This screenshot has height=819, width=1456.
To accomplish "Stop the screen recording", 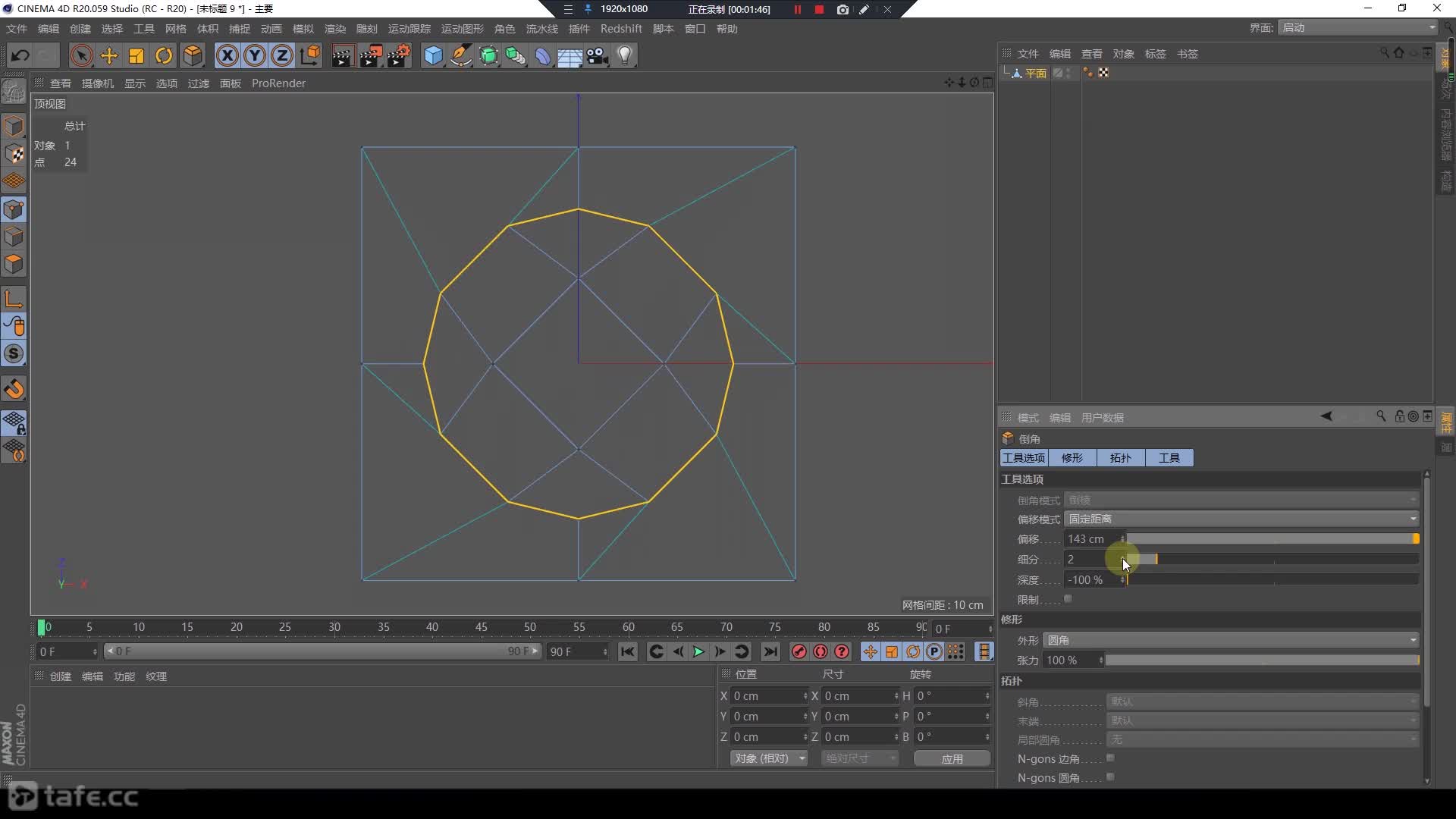I will 819,9.
